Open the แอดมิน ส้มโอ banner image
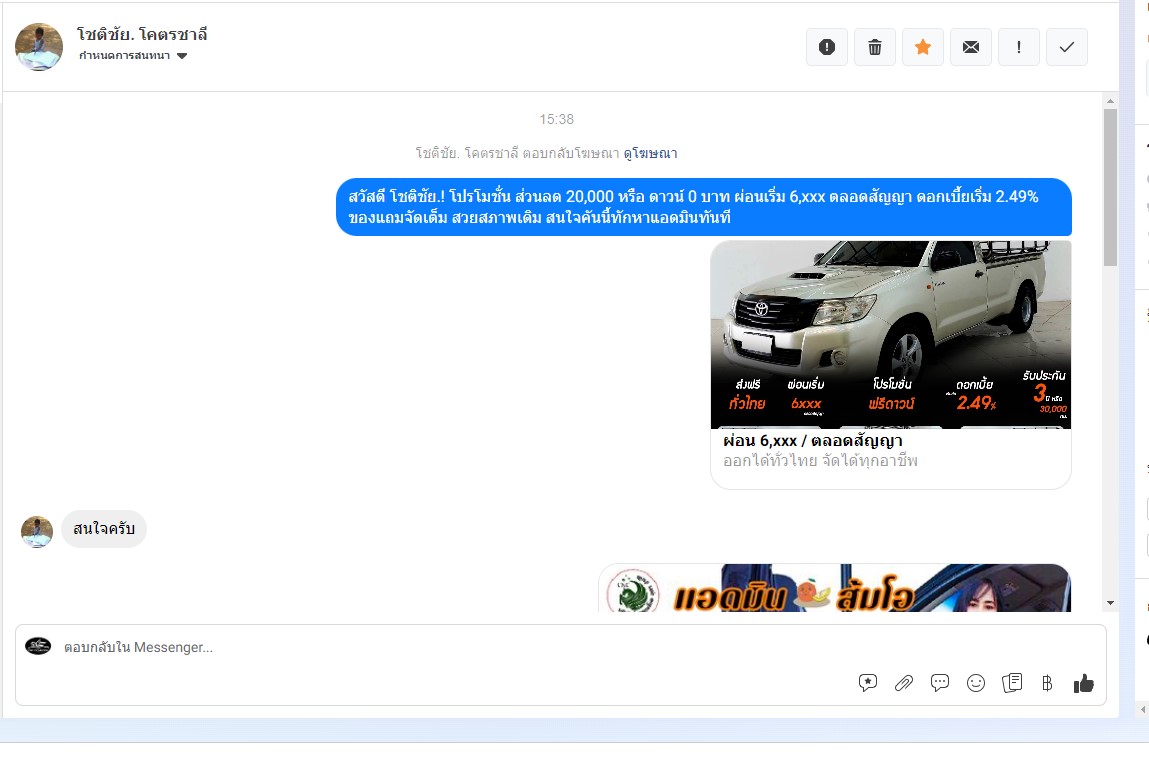The height and width of the screenshot is (774, 1149). click(835, 588)
